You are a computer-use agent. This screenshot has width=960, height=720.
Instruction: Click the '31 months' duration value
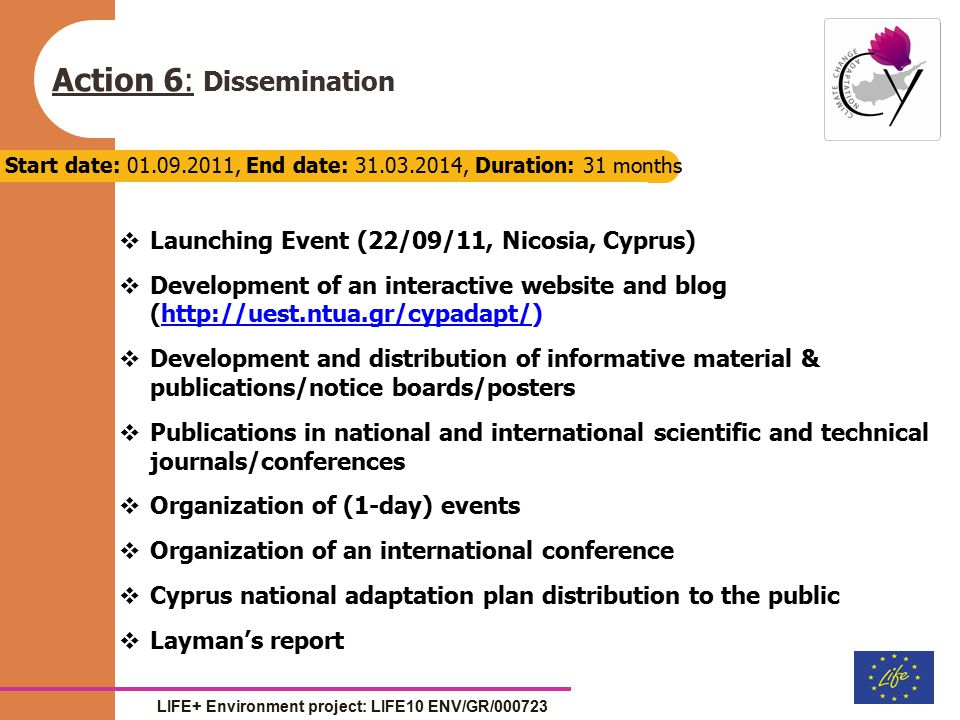click(632, 165)
